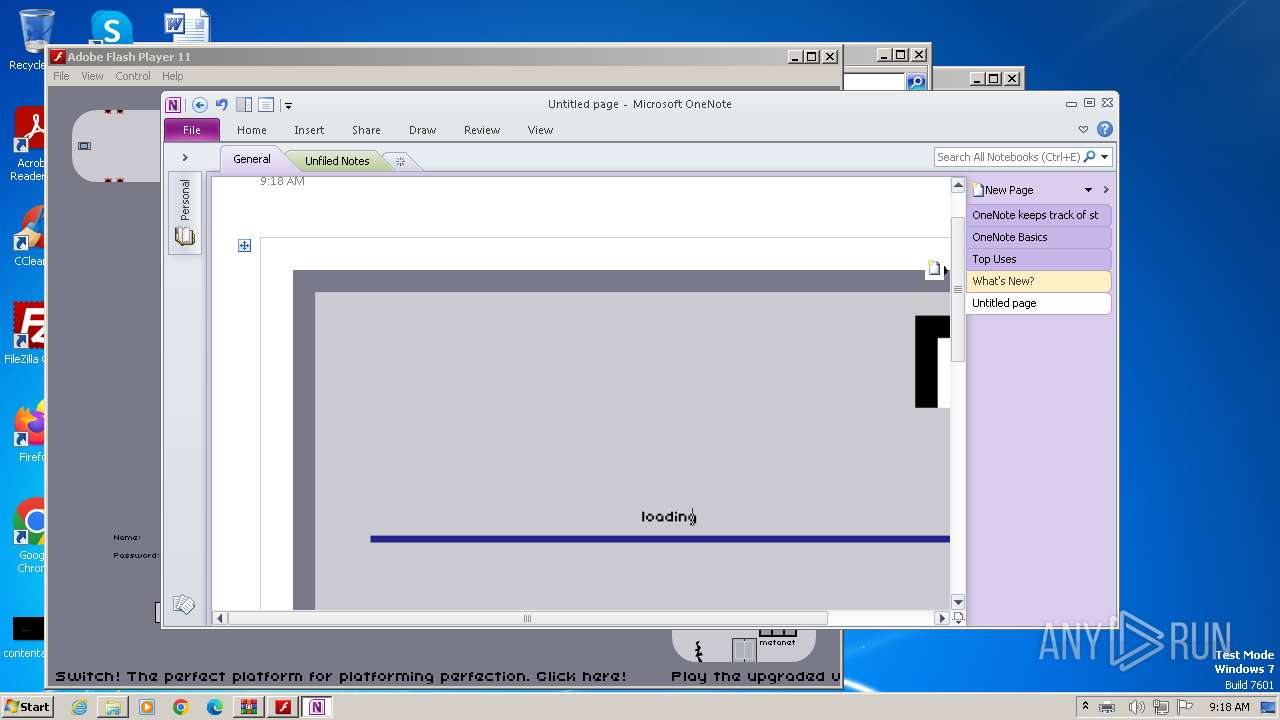Open the search scope dropdown arrow
1280x720 pixels.
click(x=1104, y=157)
